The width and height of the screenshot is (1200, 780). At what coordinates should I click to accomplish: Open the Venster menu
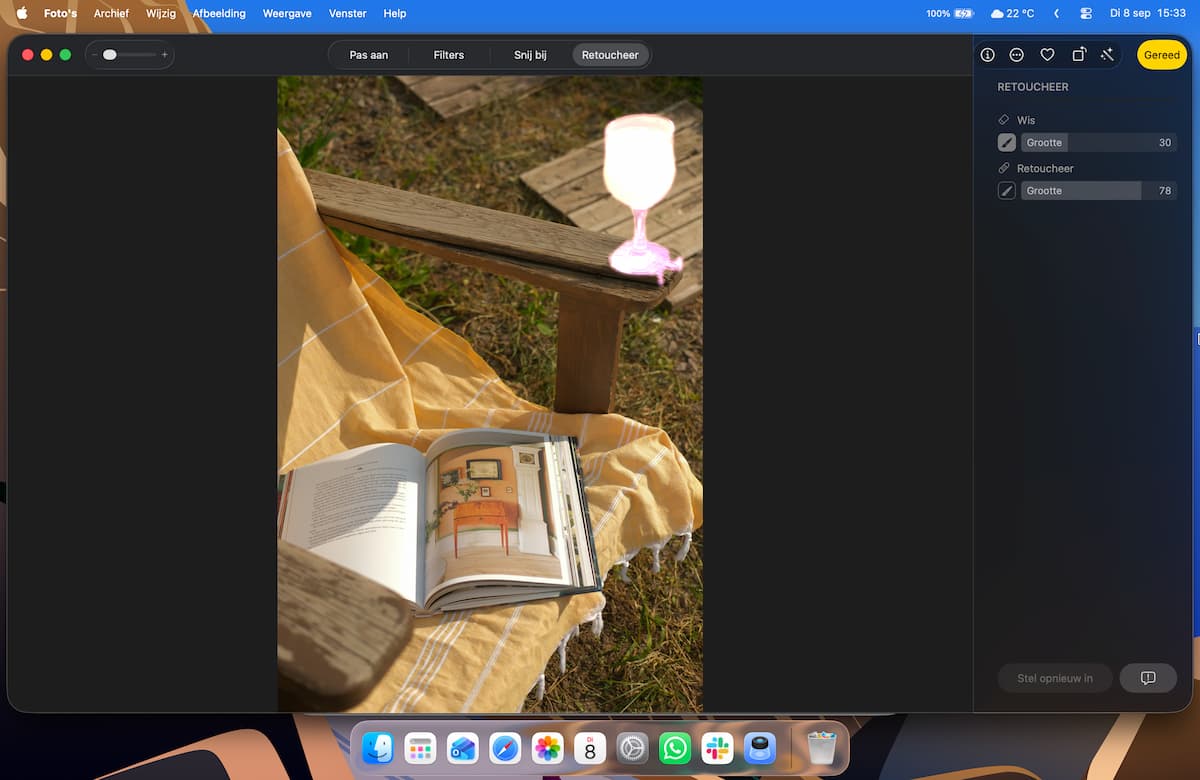pos(348,14)
